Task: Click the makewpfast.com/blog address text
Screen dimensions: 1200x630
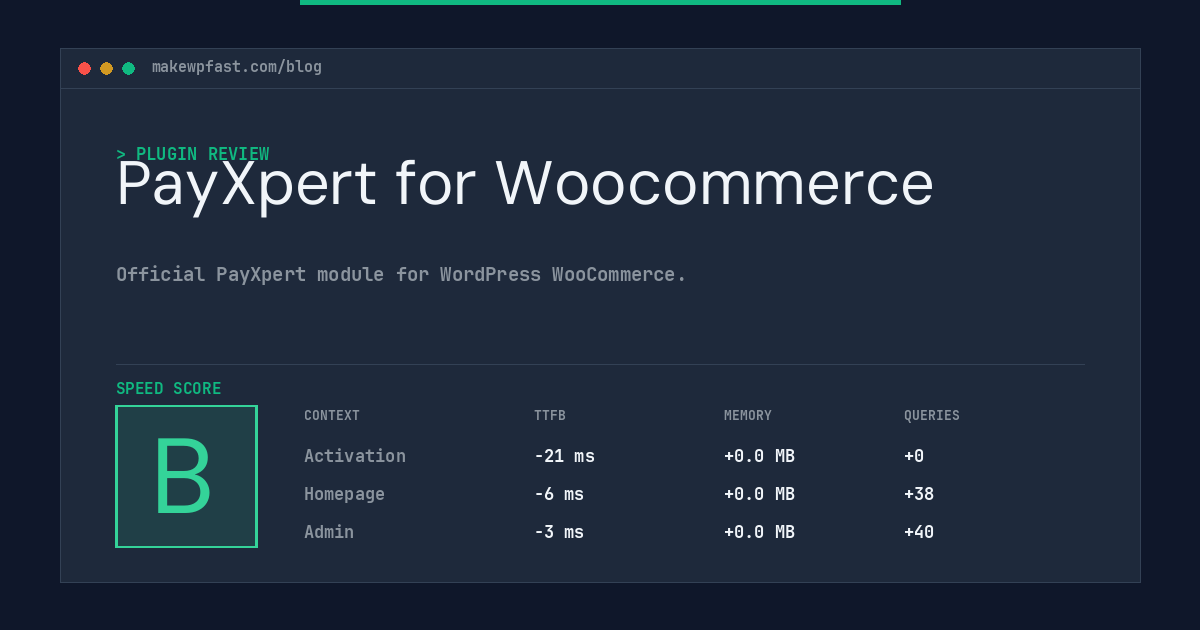Action: coord(237,67)
